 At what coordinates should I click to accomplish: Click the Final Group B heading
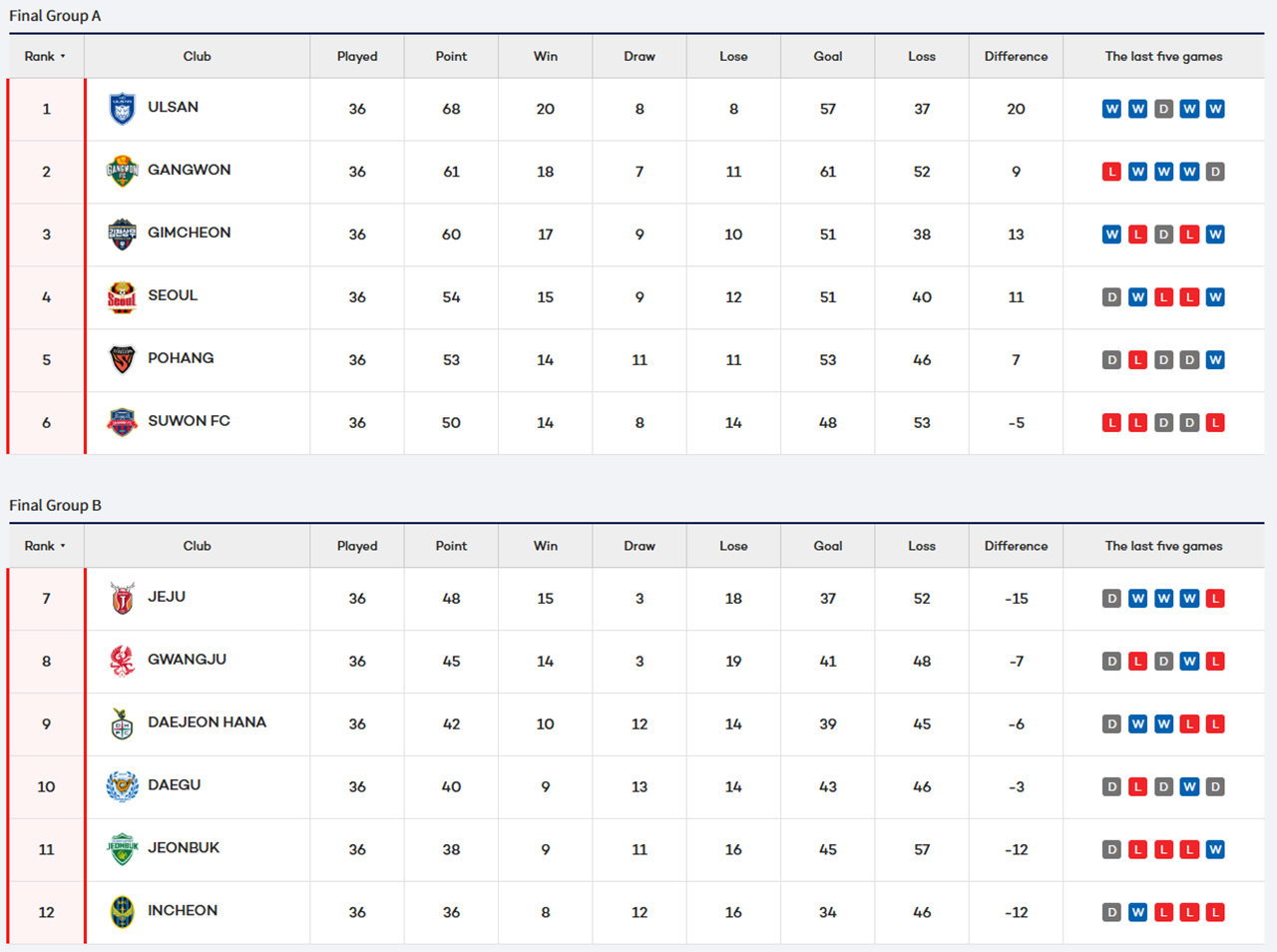pos(56,505)
